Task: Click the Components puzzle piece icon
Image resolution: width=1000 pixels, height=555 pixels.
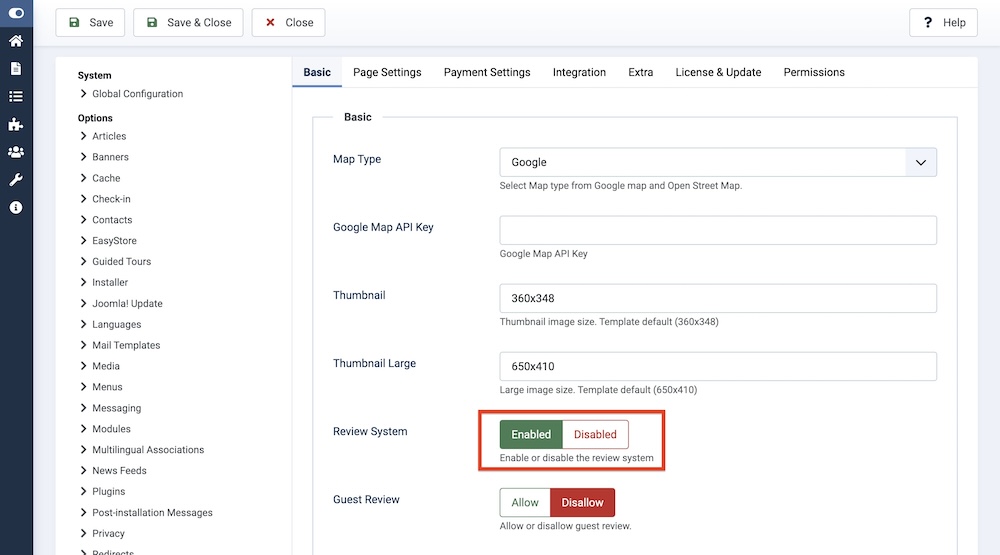Action: point(16,125)
